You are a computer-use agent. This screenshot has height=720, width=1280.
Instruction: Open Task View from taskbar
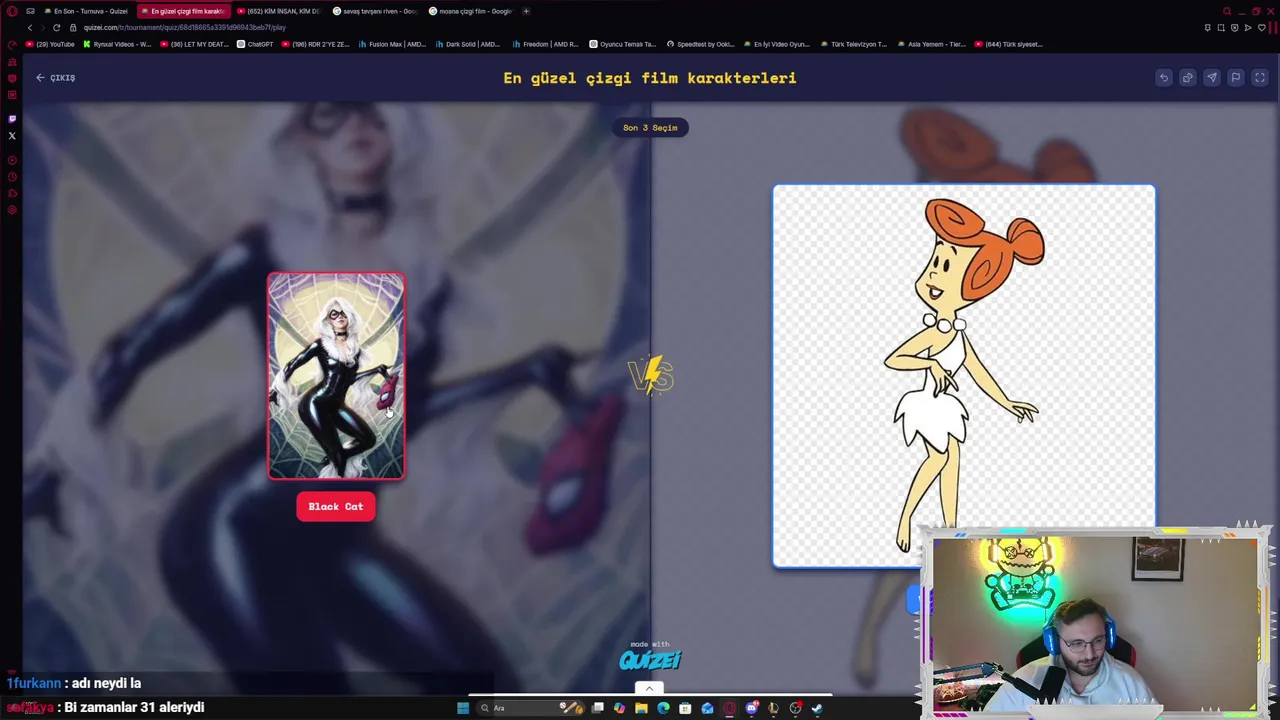pyautogui.click(x=598, y=708)
